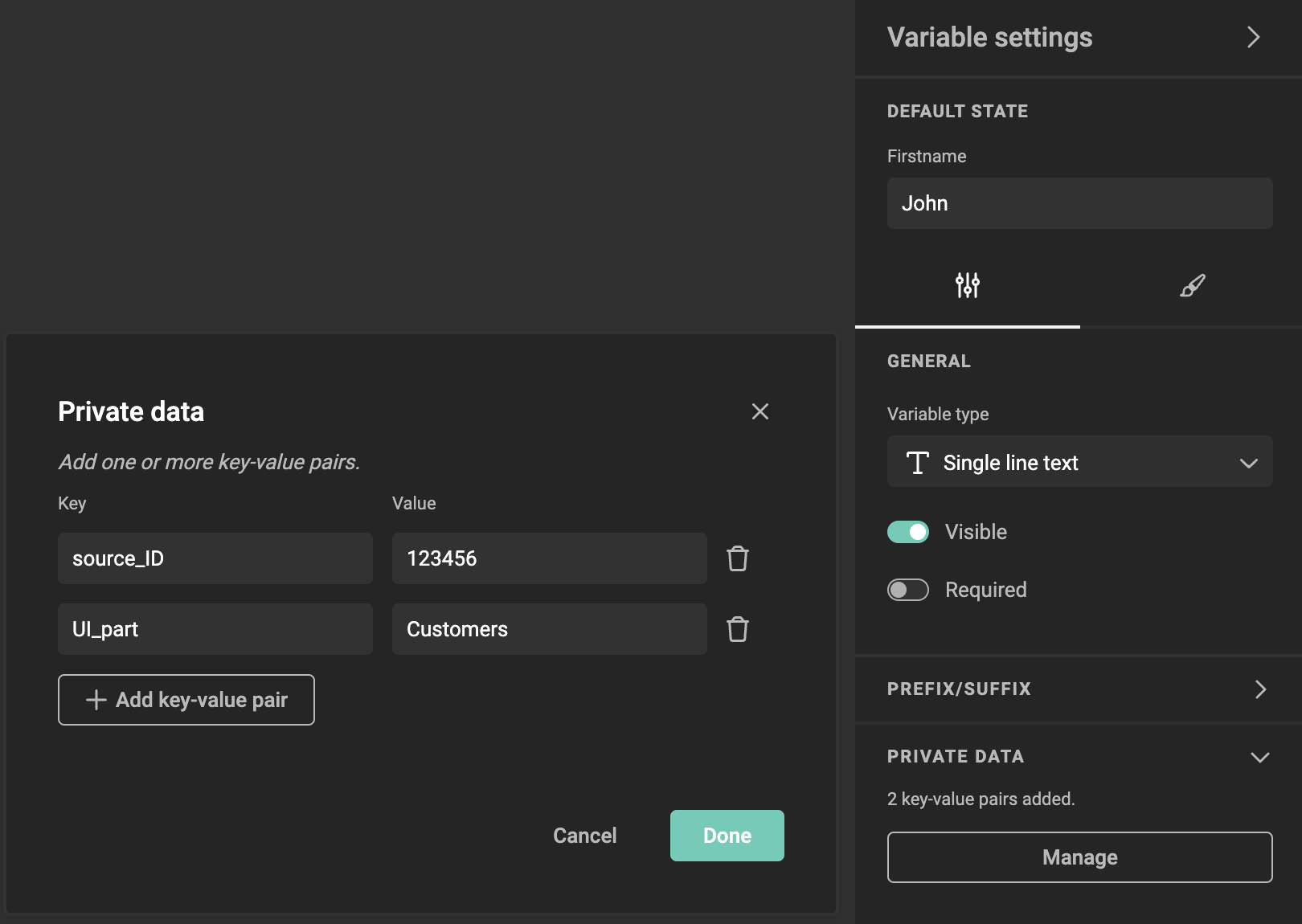
Task: Collapse the Variable settings panel
Action: coord(1254,37)
